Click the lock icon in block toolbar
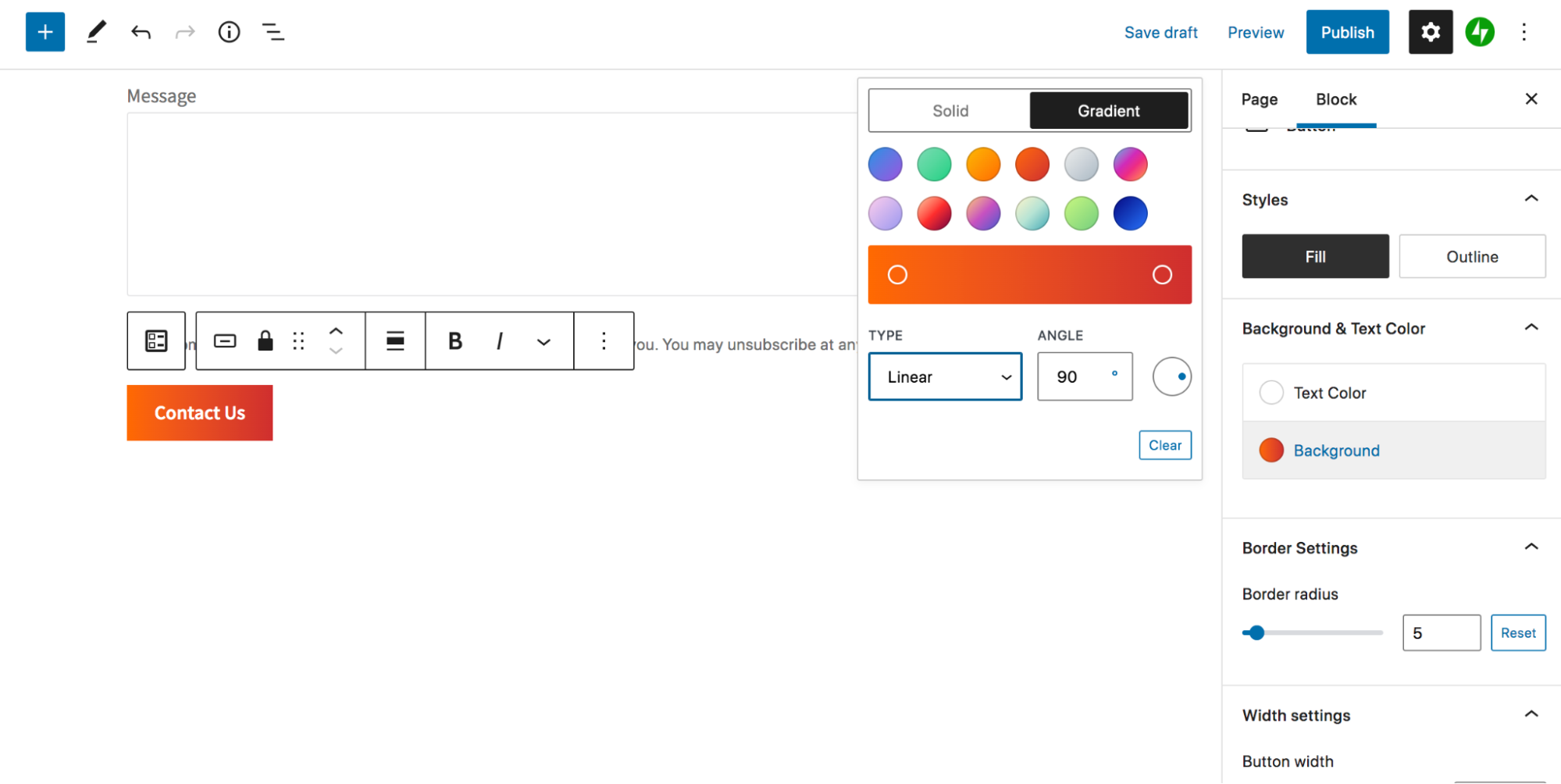 click(266, 340)
